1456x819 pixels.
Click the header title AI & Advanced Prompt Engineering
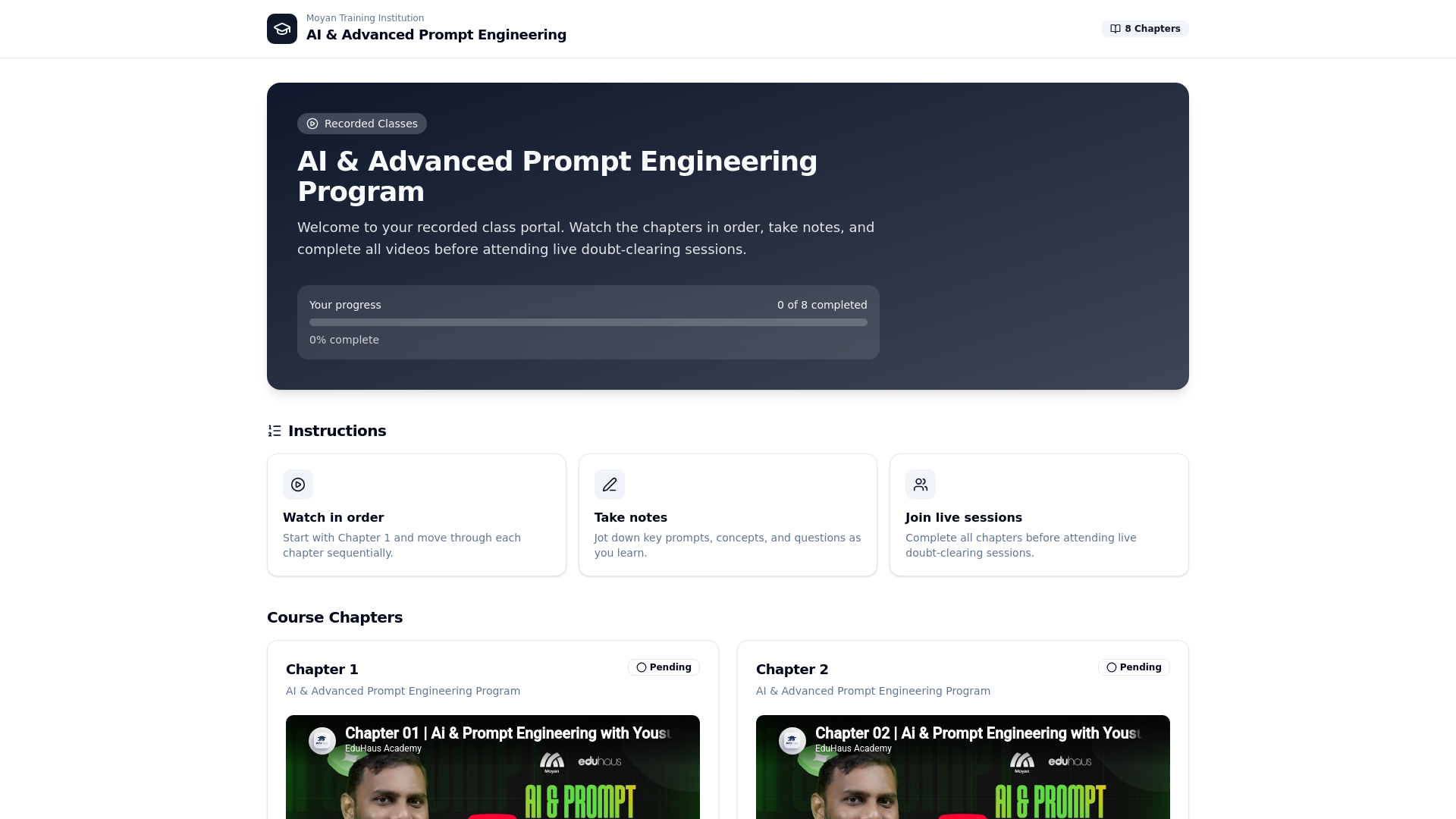(x=436, y=35)
